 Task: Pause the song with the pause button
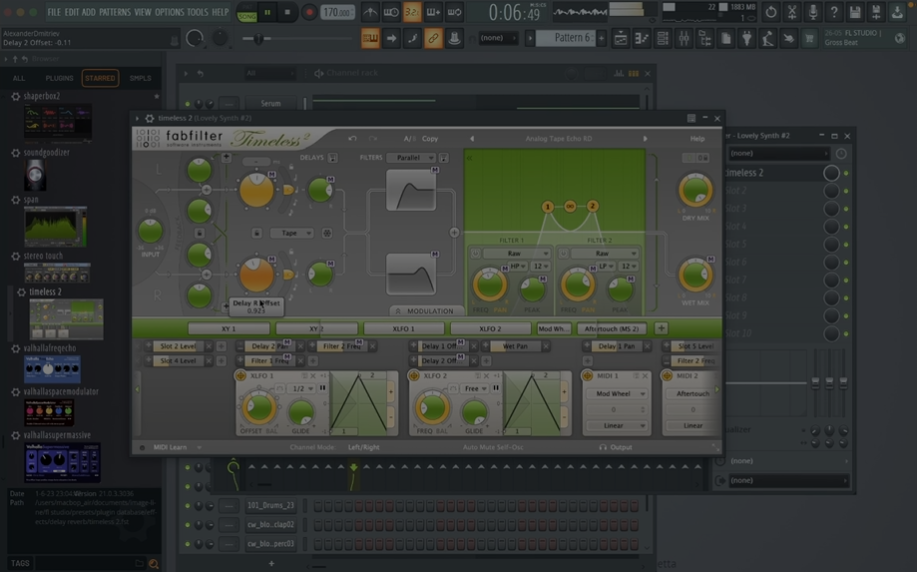(x=267, y=12)
